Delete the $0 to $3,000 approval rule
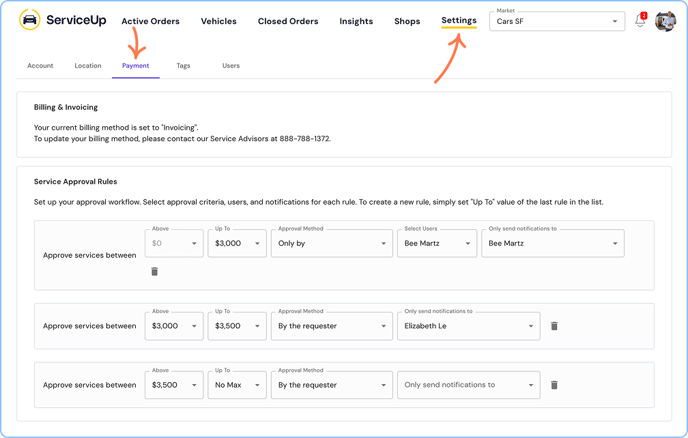Screen dimensions: 688x438 point(154,271)
